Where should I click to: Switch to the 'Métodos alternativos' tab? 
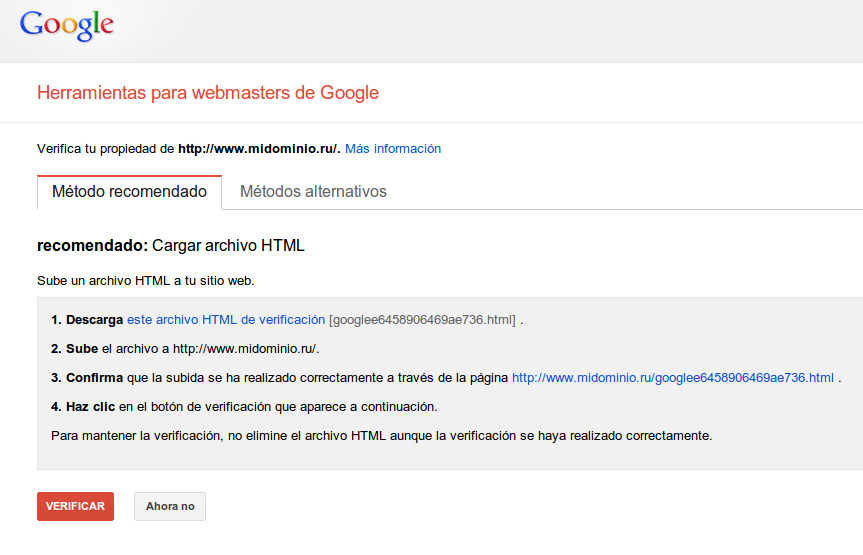point(313,192)
